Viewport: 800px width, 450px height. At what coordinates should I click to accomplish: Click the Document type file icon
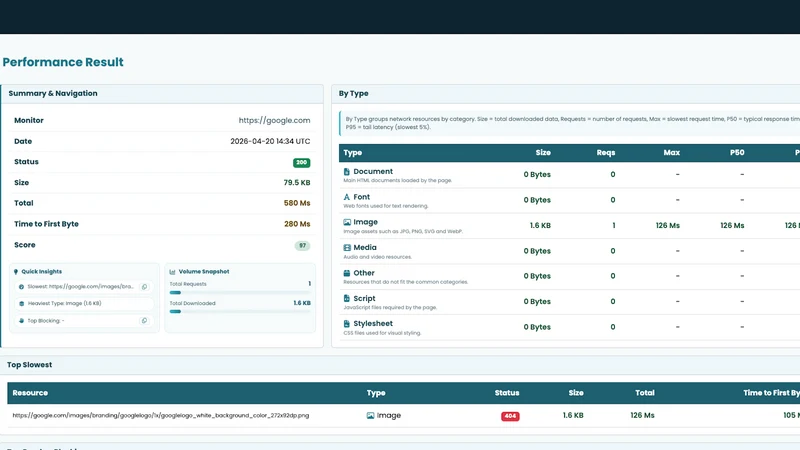[346, 172]
